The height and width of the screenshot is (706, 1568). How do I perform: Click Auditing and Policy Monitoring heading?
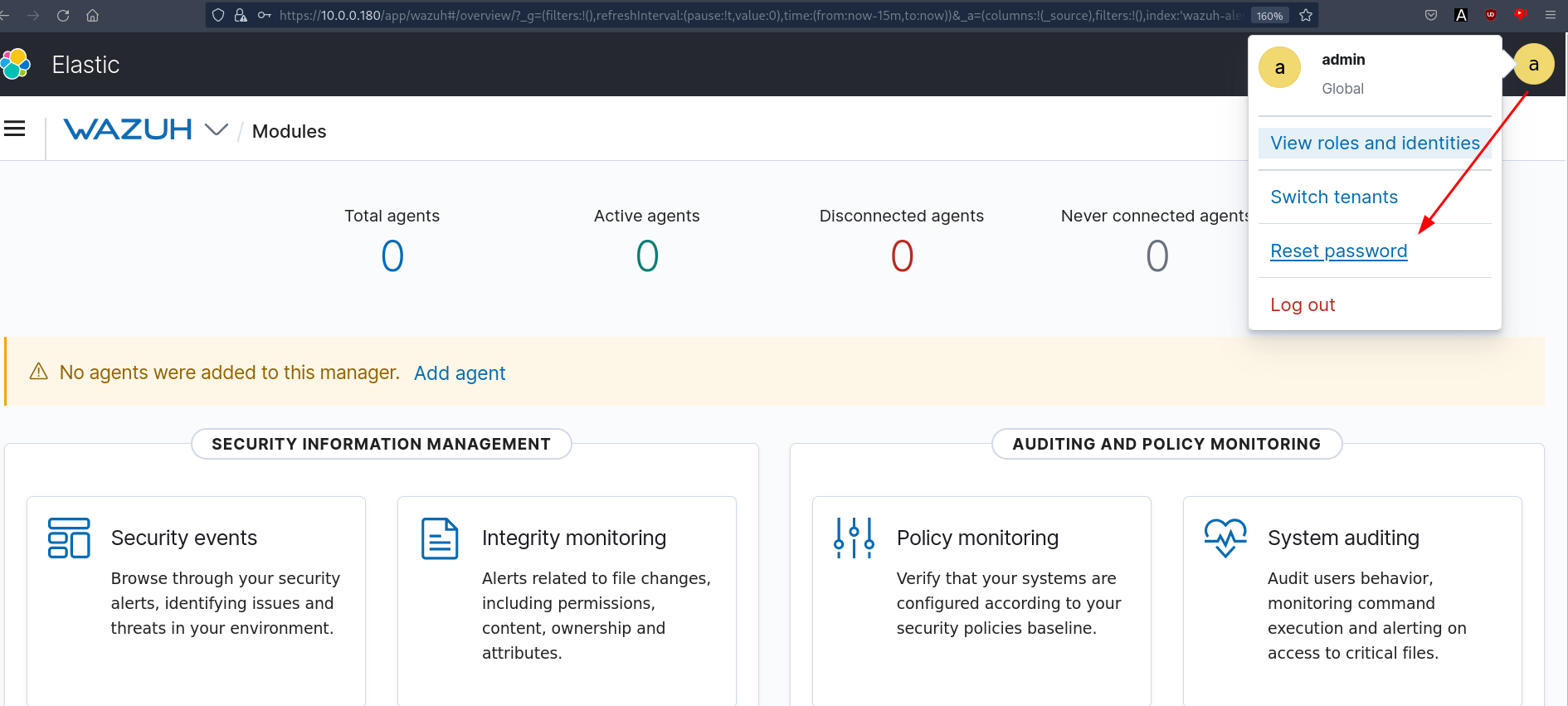click(1166, 444)
